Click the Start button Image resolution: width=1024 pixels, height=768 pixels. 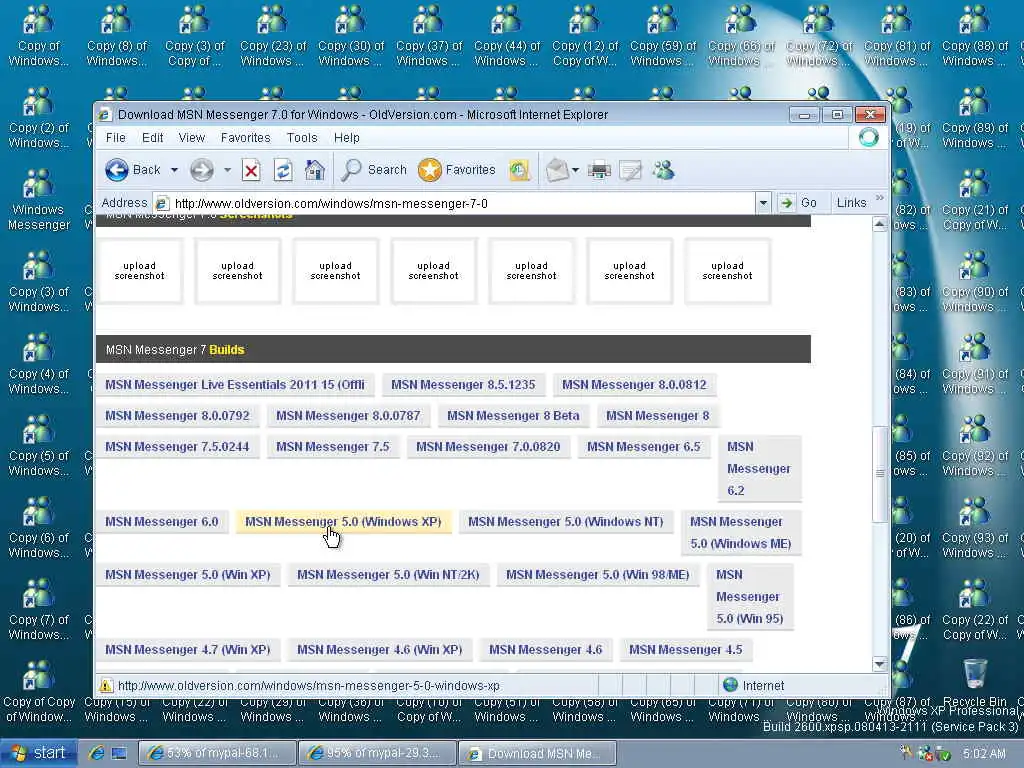39,753
